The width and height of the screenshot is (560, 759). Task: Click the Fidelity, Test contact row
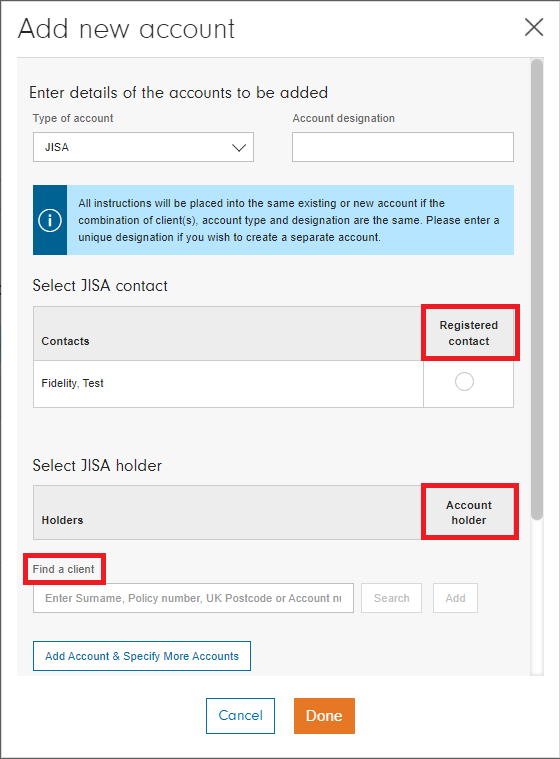point(273,383)
